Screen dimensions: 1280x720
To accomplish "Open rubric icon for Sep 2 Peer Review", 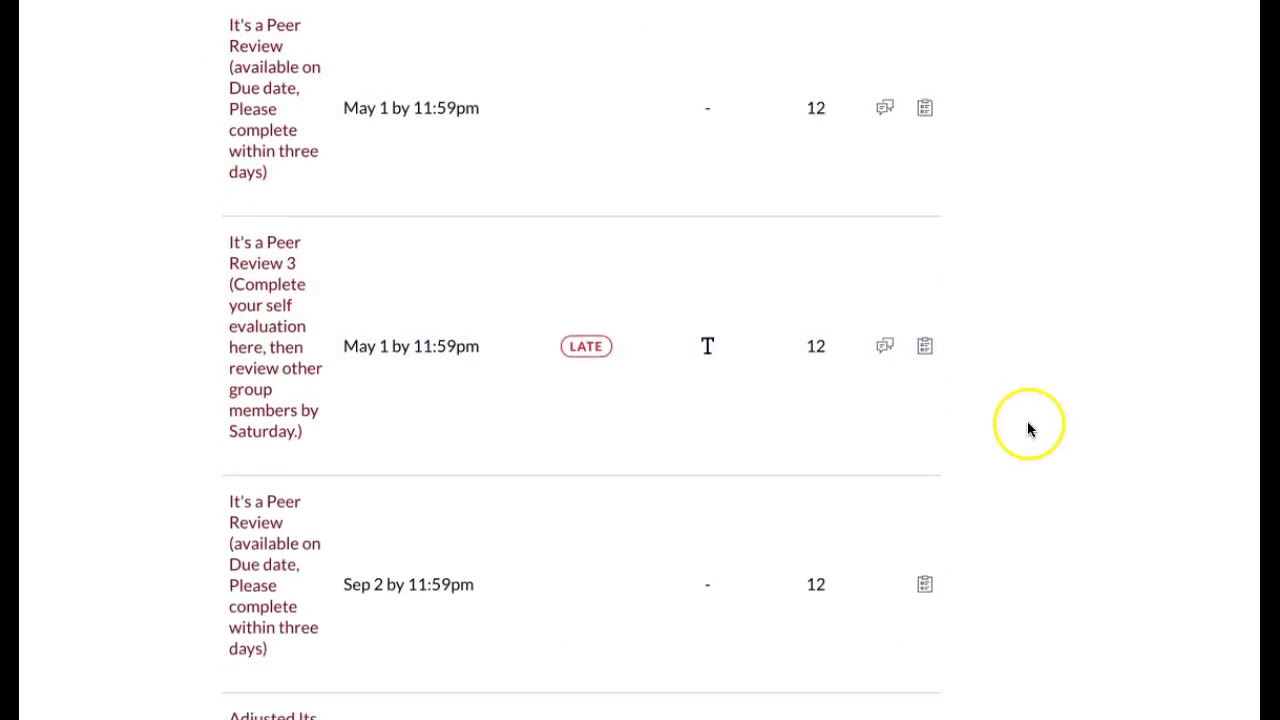I will click(925, 584).
